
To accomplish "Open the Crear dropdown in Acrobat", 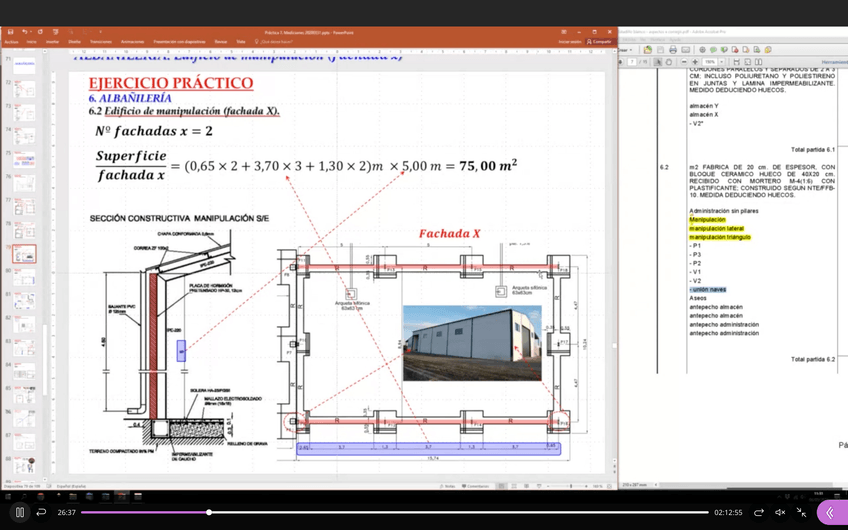I will 626,49.
